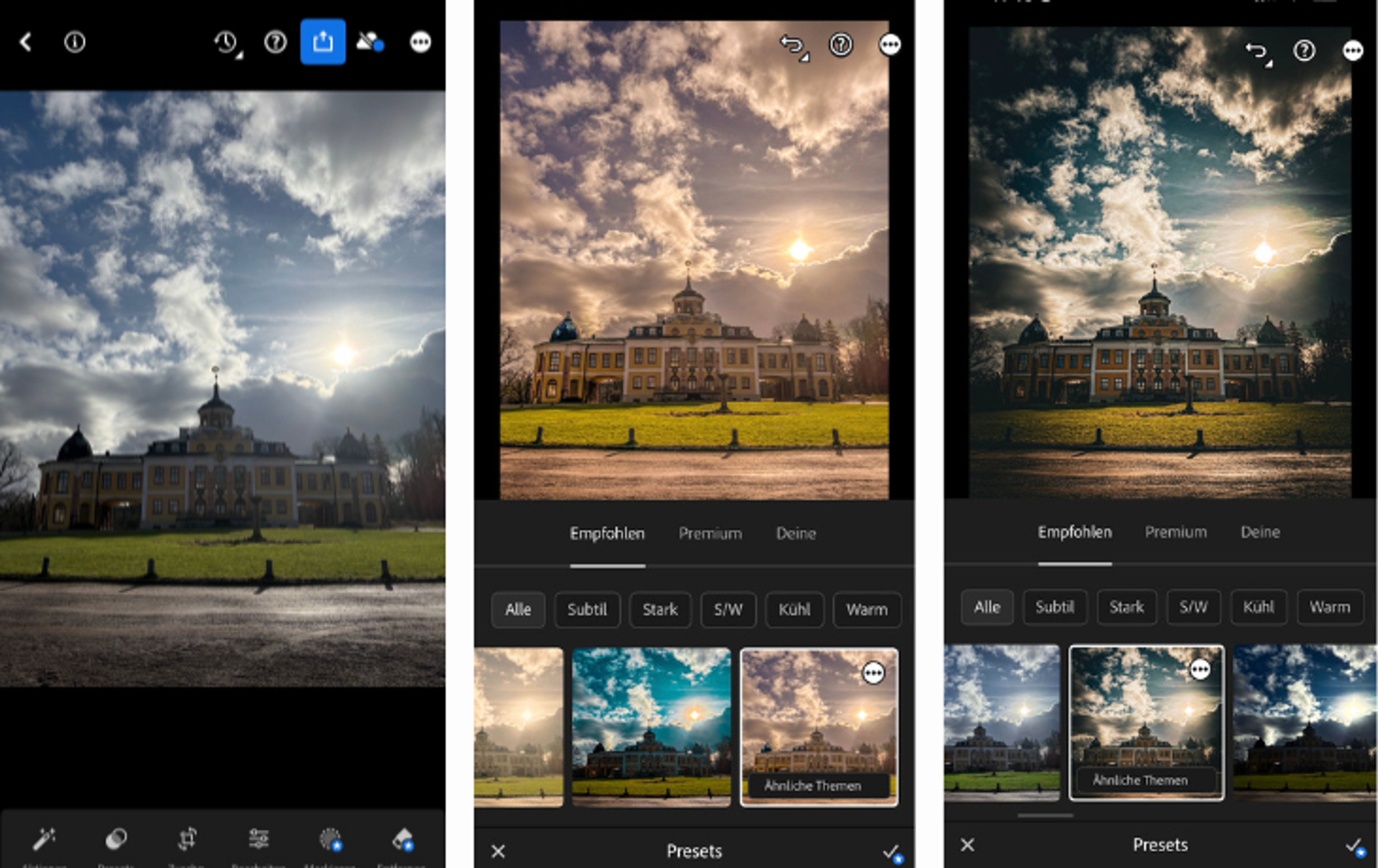Switch to Deine tab on the right screen
The image size is (1378, 868).
click(1260, 532)
